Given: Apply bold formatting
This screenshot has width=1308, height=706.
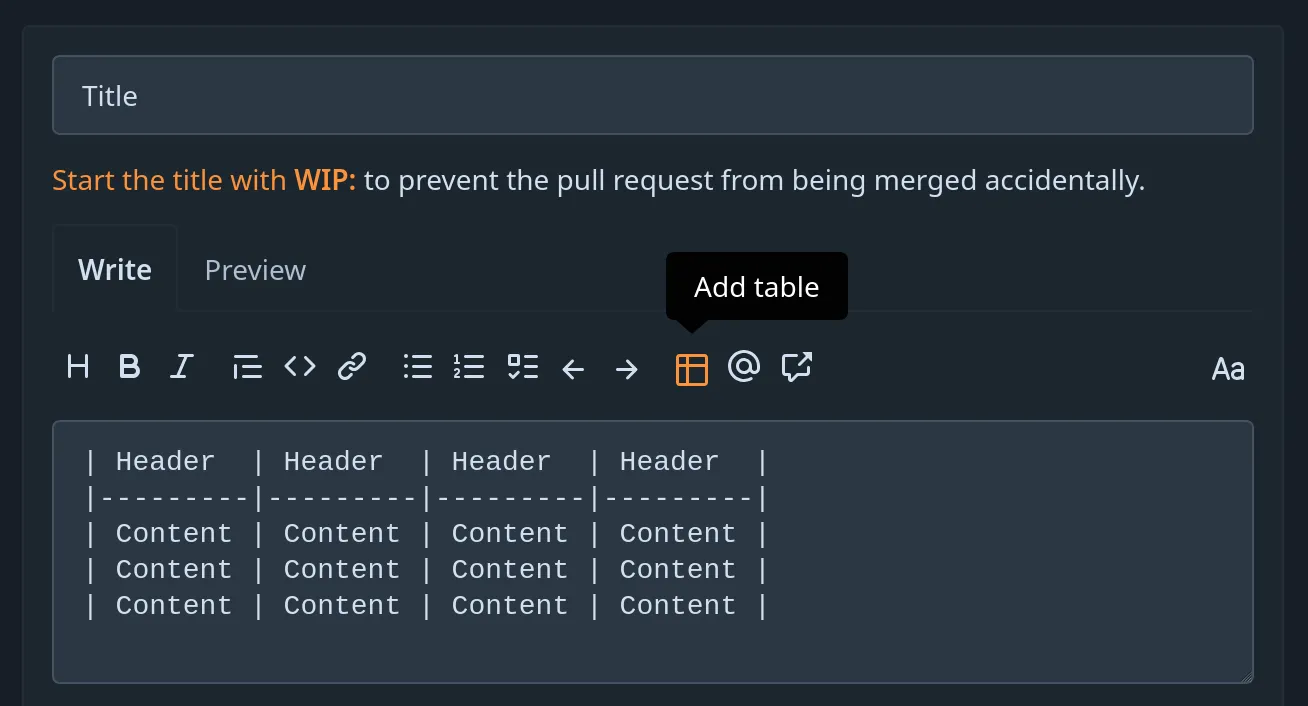Looking at the screenshot, I should coord(129,366).
